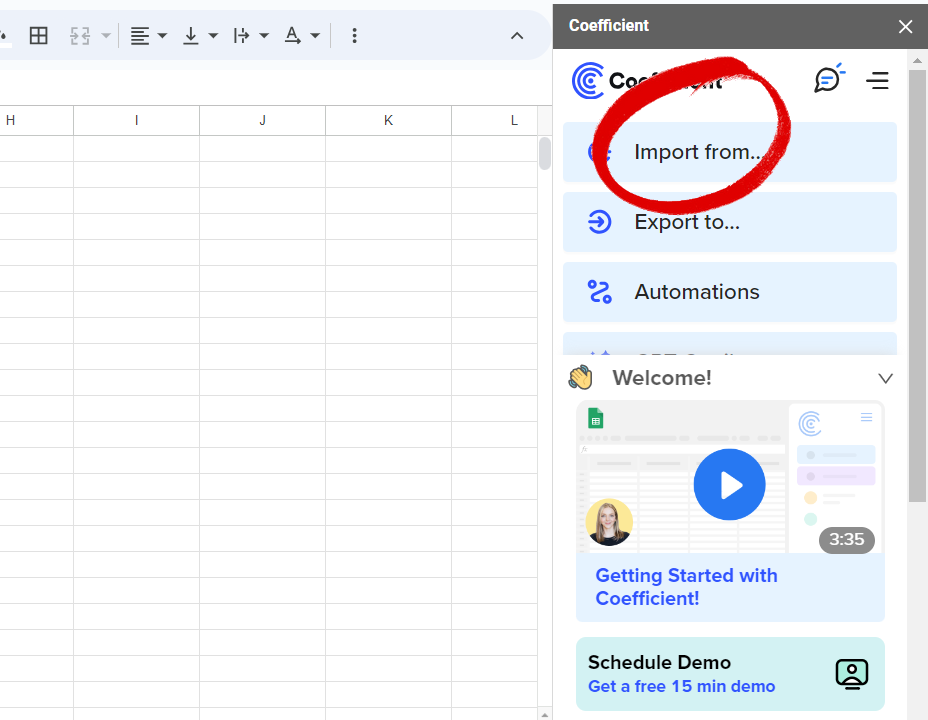Play the Getting Started video

[x=729, y=485]
